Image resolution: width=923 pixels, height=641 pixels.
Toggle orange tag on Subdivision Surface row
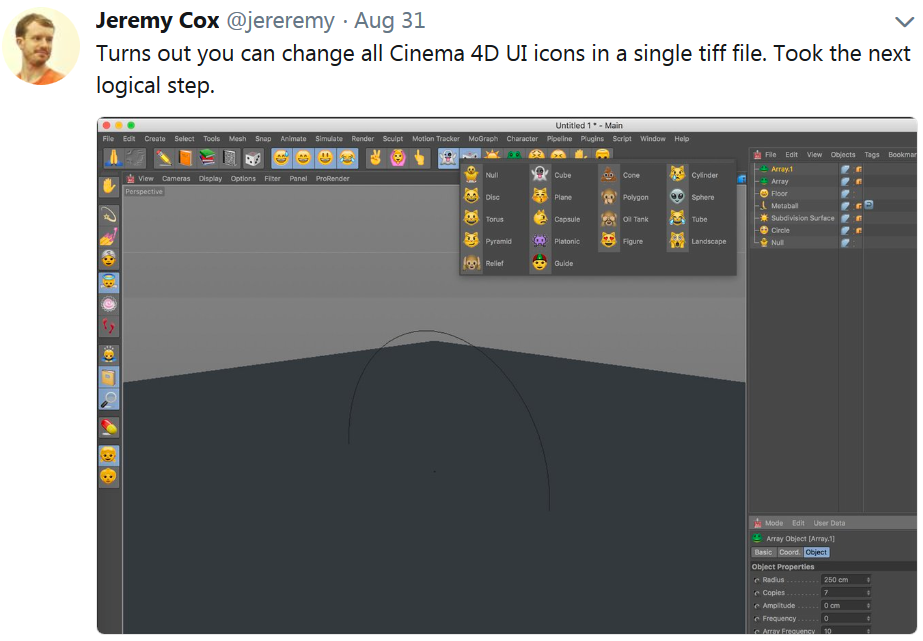[859, 218]
